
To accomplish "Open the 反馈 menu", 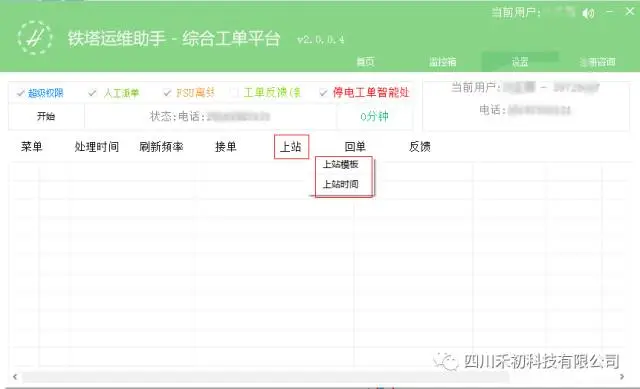I will (420, 147).
